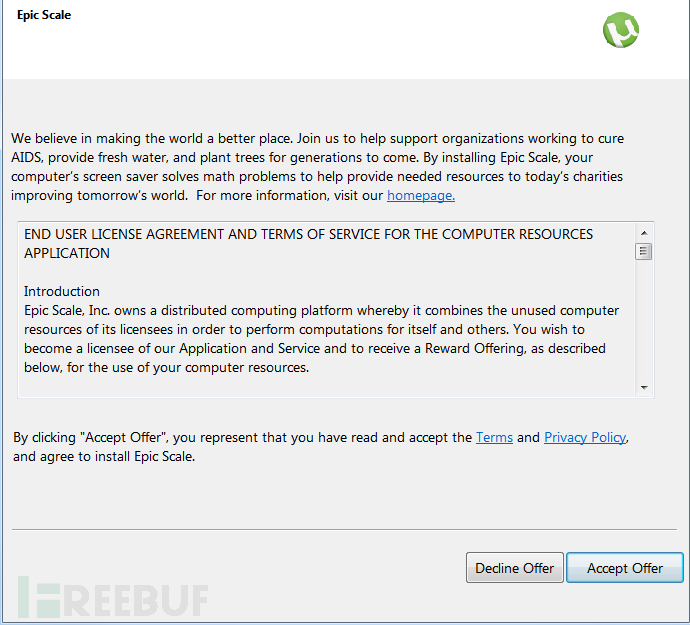Click the license scrollbar thumb
Screen dimensions: 690x625
tap(644, 252)
